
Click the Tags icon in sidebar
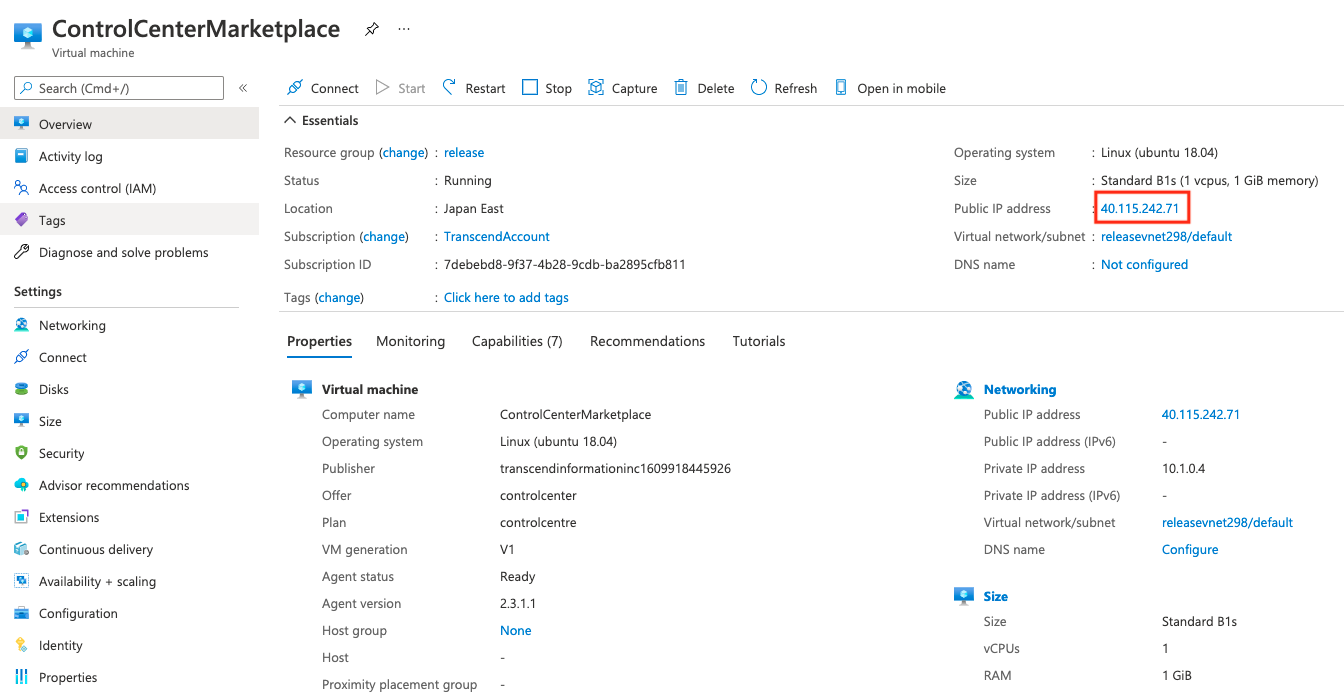22,220
